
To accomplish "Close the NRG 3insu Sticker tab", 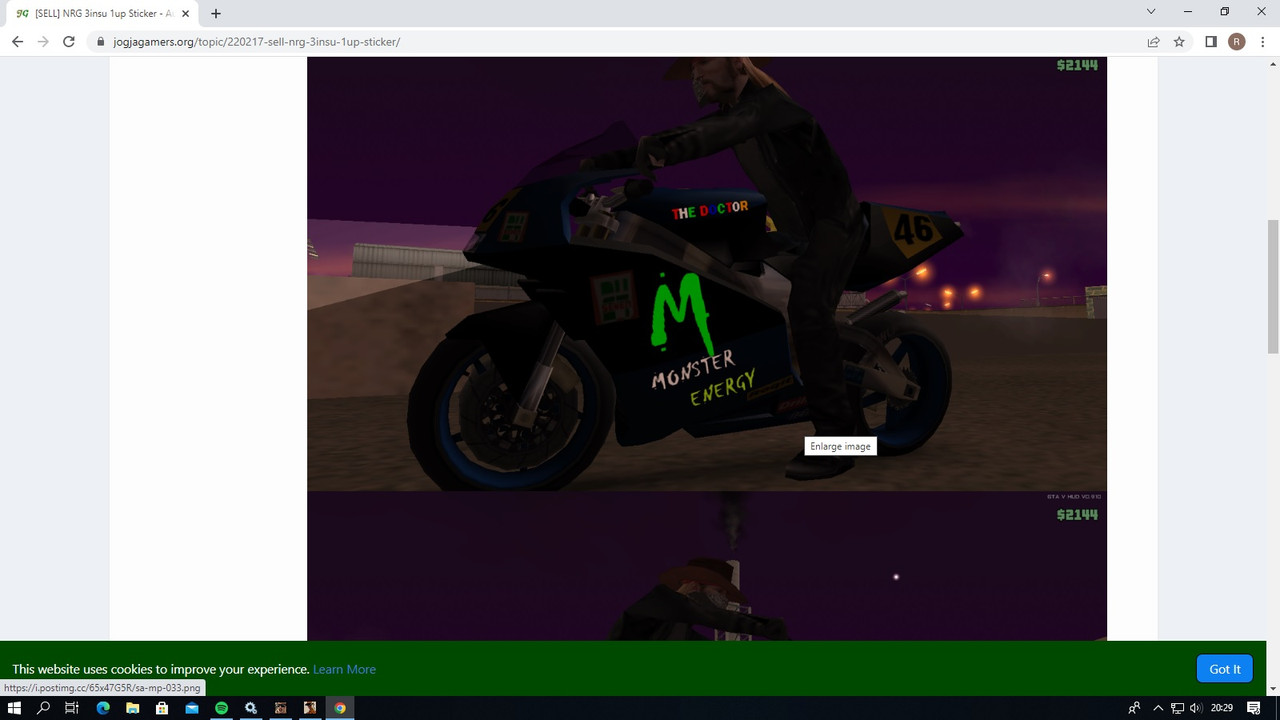I will point(185,13).
